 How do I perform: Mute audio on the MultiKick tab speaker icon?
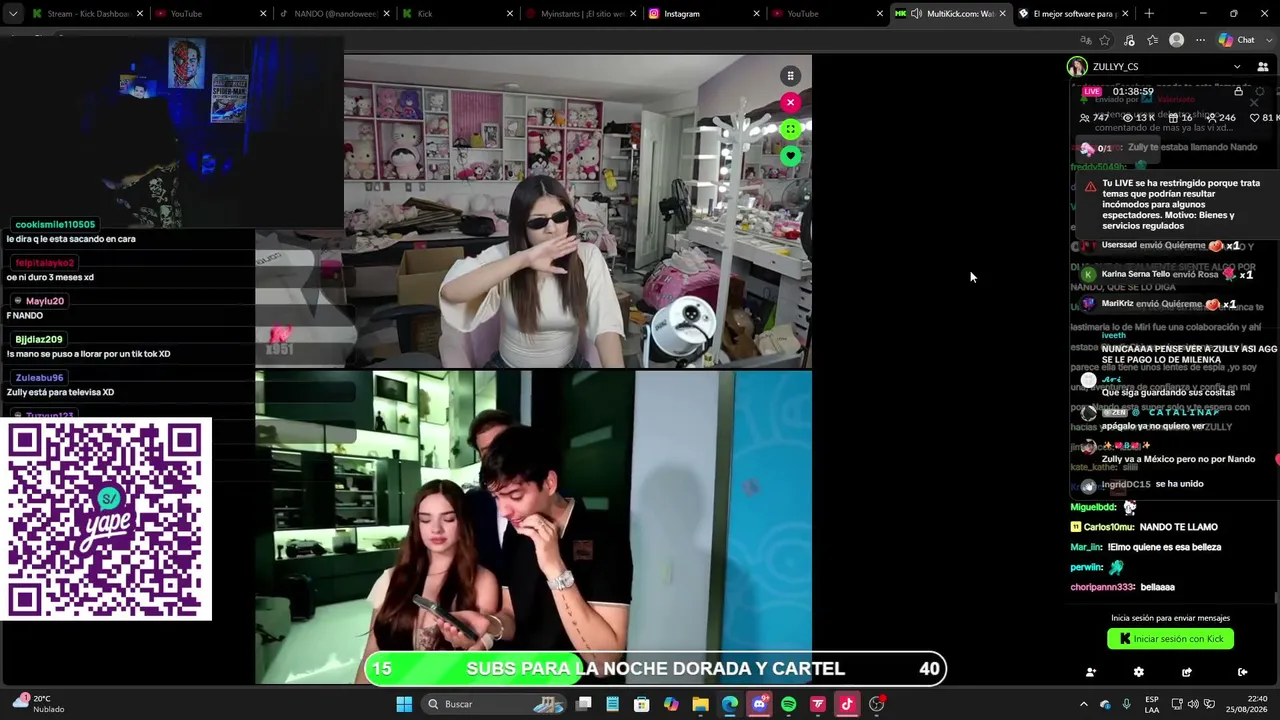point(916,14)
